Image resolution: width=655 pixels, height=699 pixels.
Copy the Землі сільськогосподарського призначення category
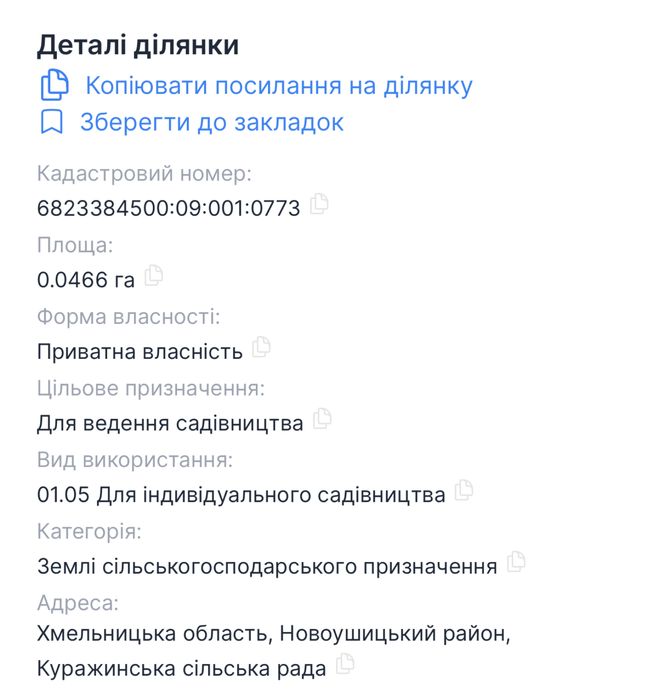516,562
